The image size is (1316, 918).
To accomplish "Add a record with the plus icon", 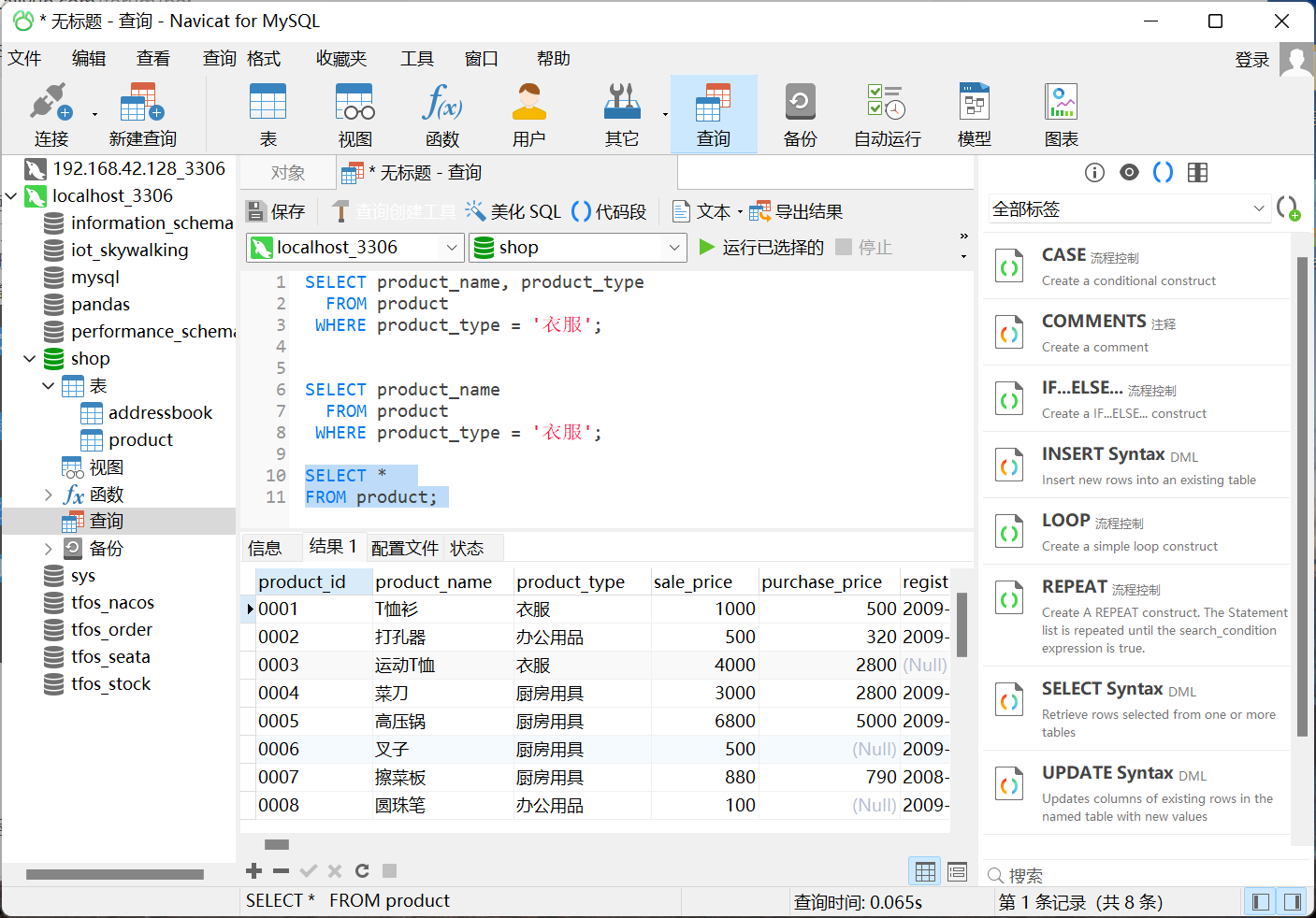I will (253, 870).
